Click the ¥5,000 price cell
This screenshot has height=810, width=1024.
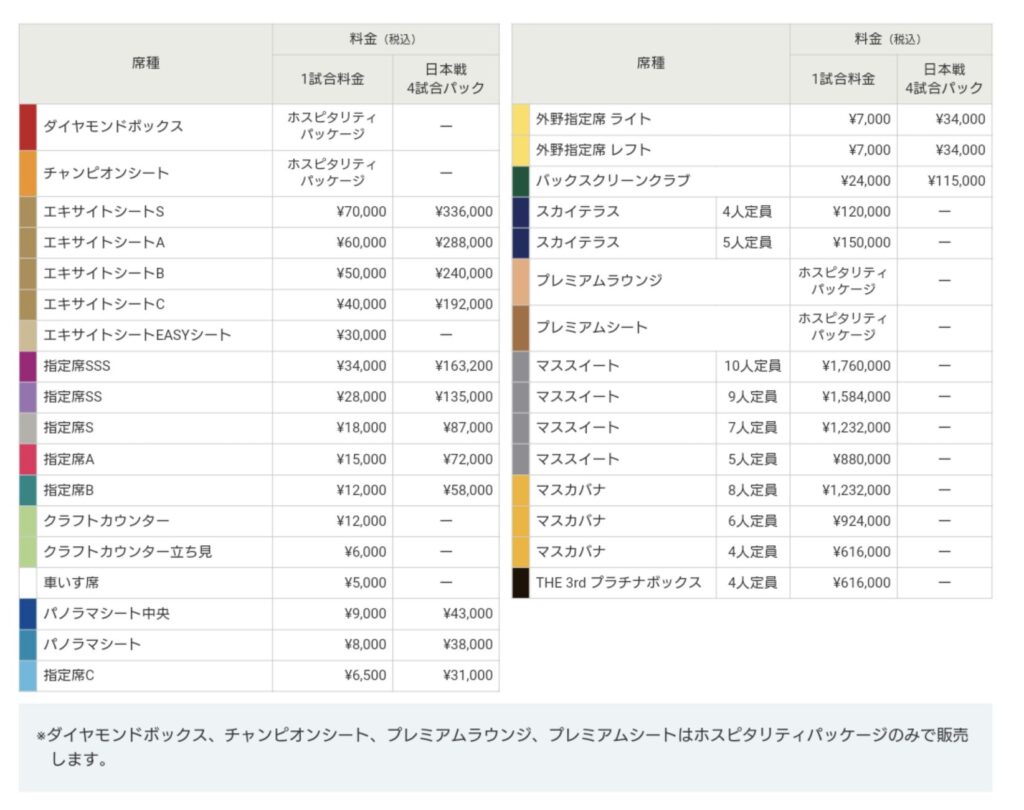[x=365, y=583]
